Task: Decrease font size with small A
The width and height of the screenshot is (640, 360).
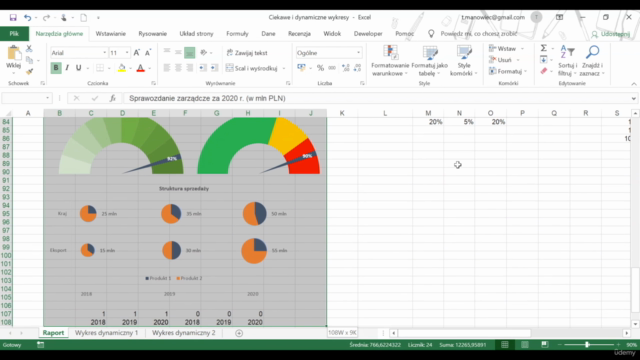Action: pyautogui.click(x=148, y=53)
